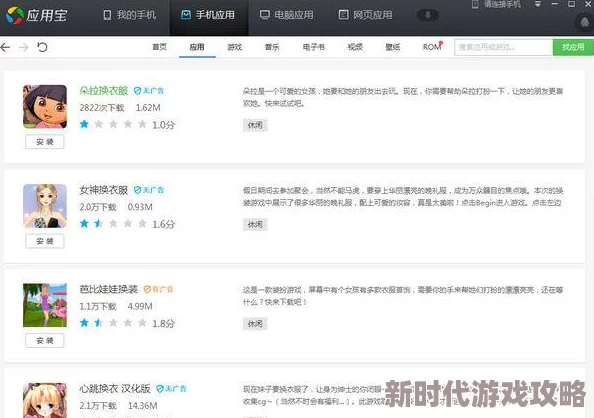
Task: Open the 女神换衣服 app thumbnail
Action: (45, 206)
